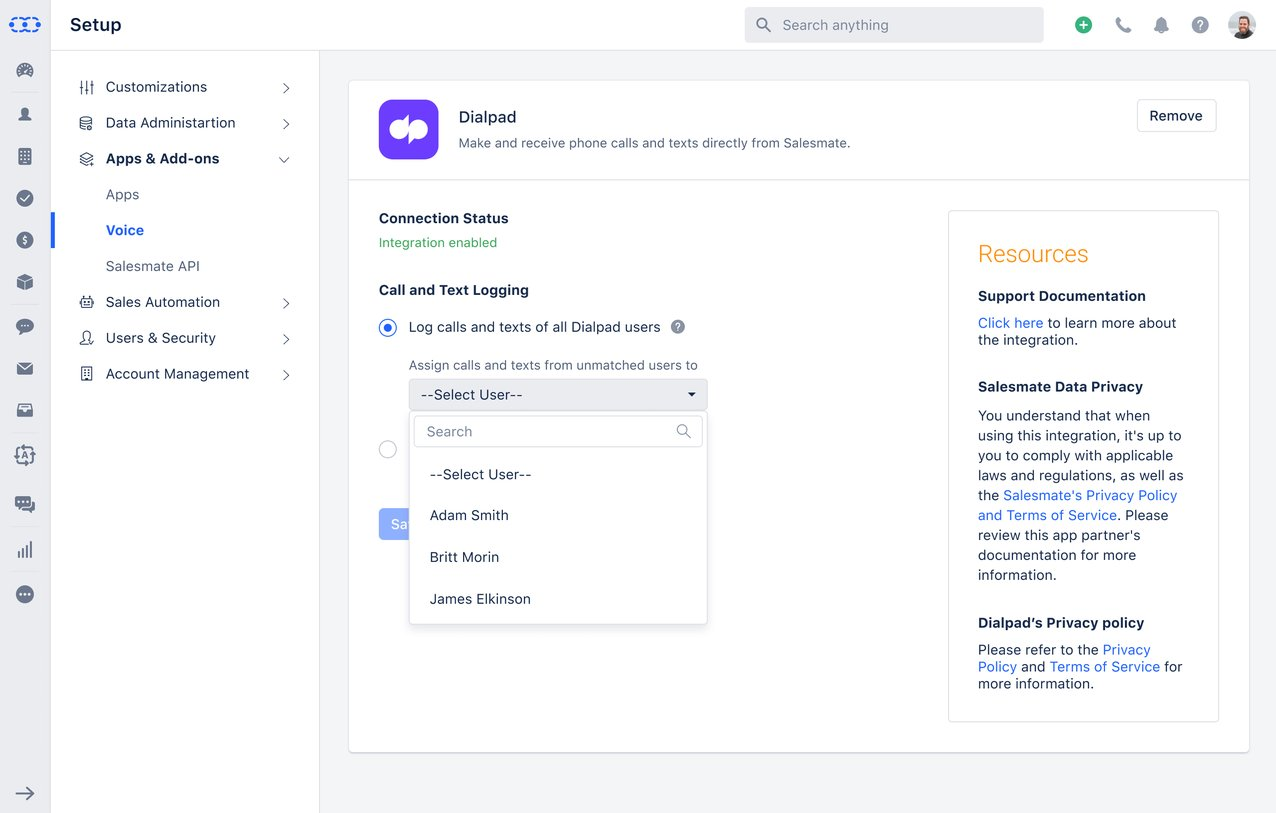Open Deals via the dollar icon
The image size is (1276, 813).
click(x=25, y=240)
